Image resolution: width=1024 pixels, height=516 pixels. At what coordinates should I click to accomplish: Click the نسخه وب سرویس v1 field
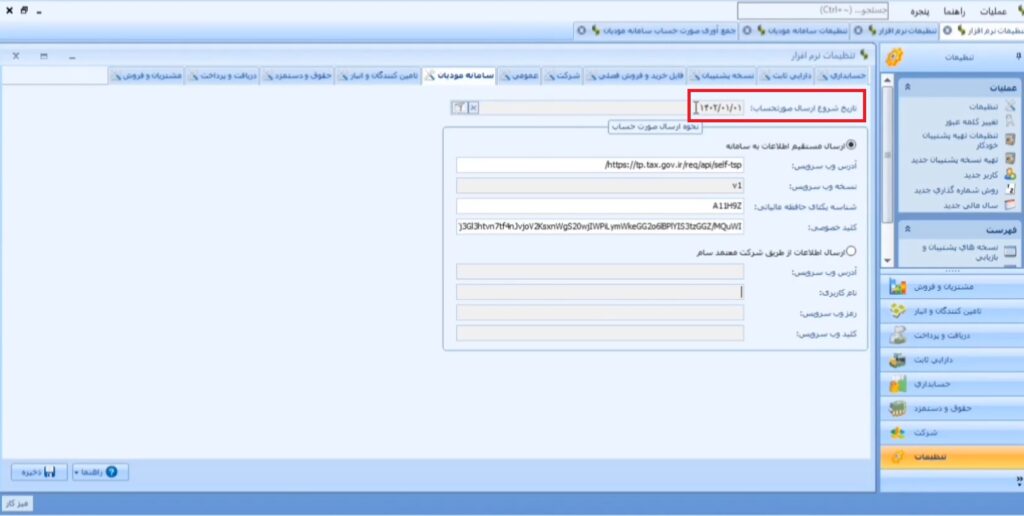[600, 186]
